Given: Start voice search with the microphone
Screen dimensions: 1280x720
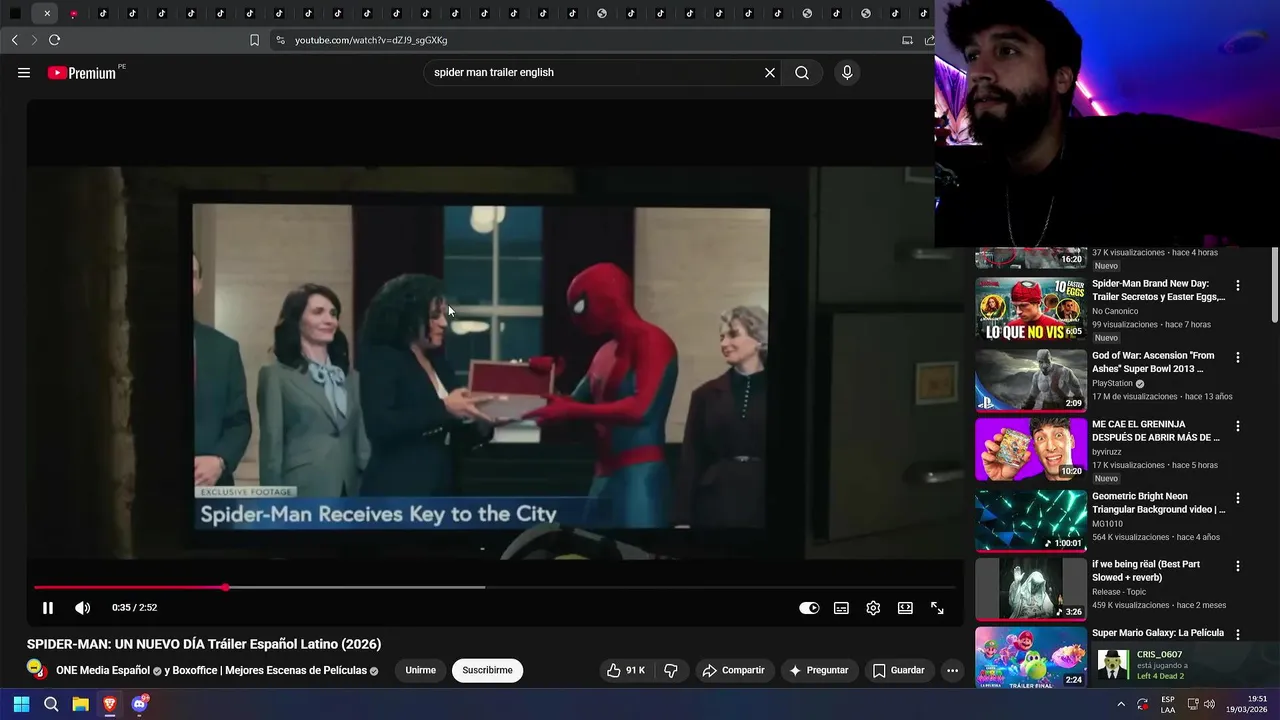Looking at the screenshot, I should pyautogui.click(x=847, y=73).
